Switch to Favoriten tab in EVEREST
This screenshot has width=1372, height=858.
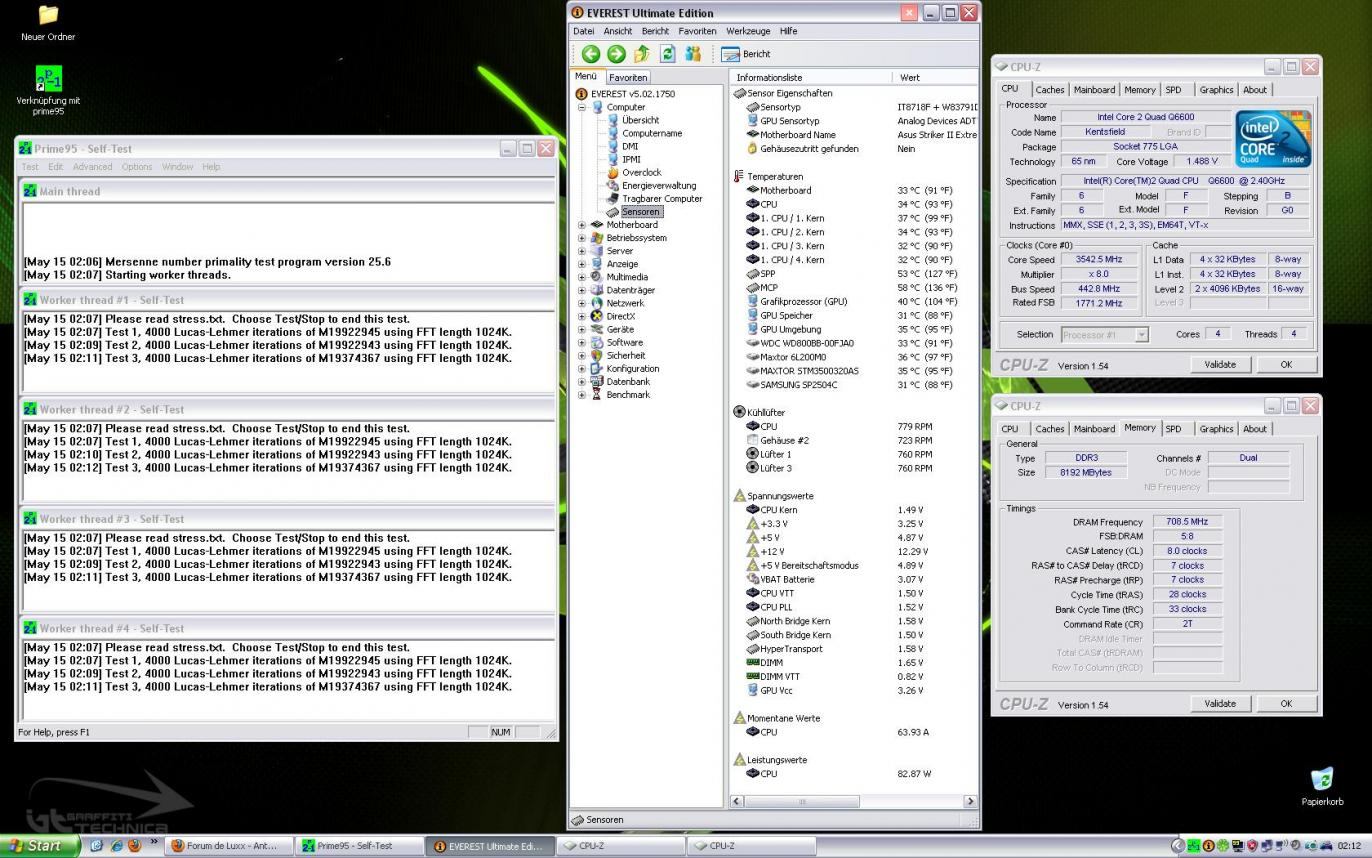click(x=628, y=77)
